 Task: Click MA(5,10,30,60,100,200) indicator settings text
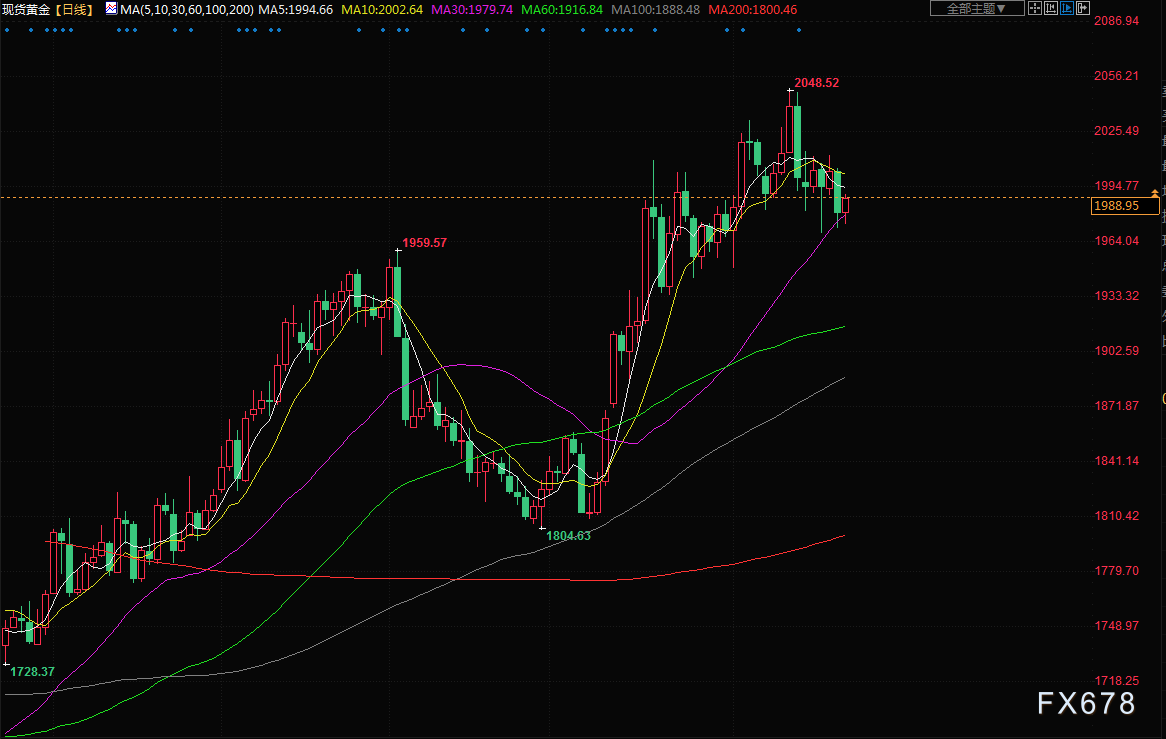coord(187,10)
